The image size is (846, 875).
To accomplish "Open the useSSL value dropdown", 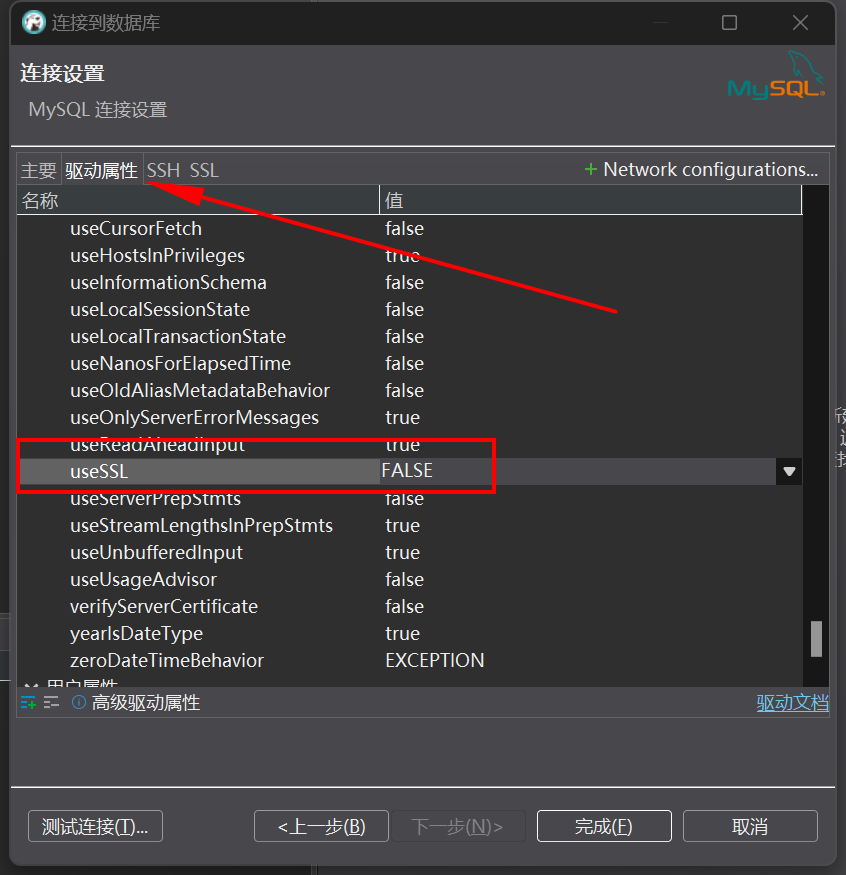I will 788,470.
